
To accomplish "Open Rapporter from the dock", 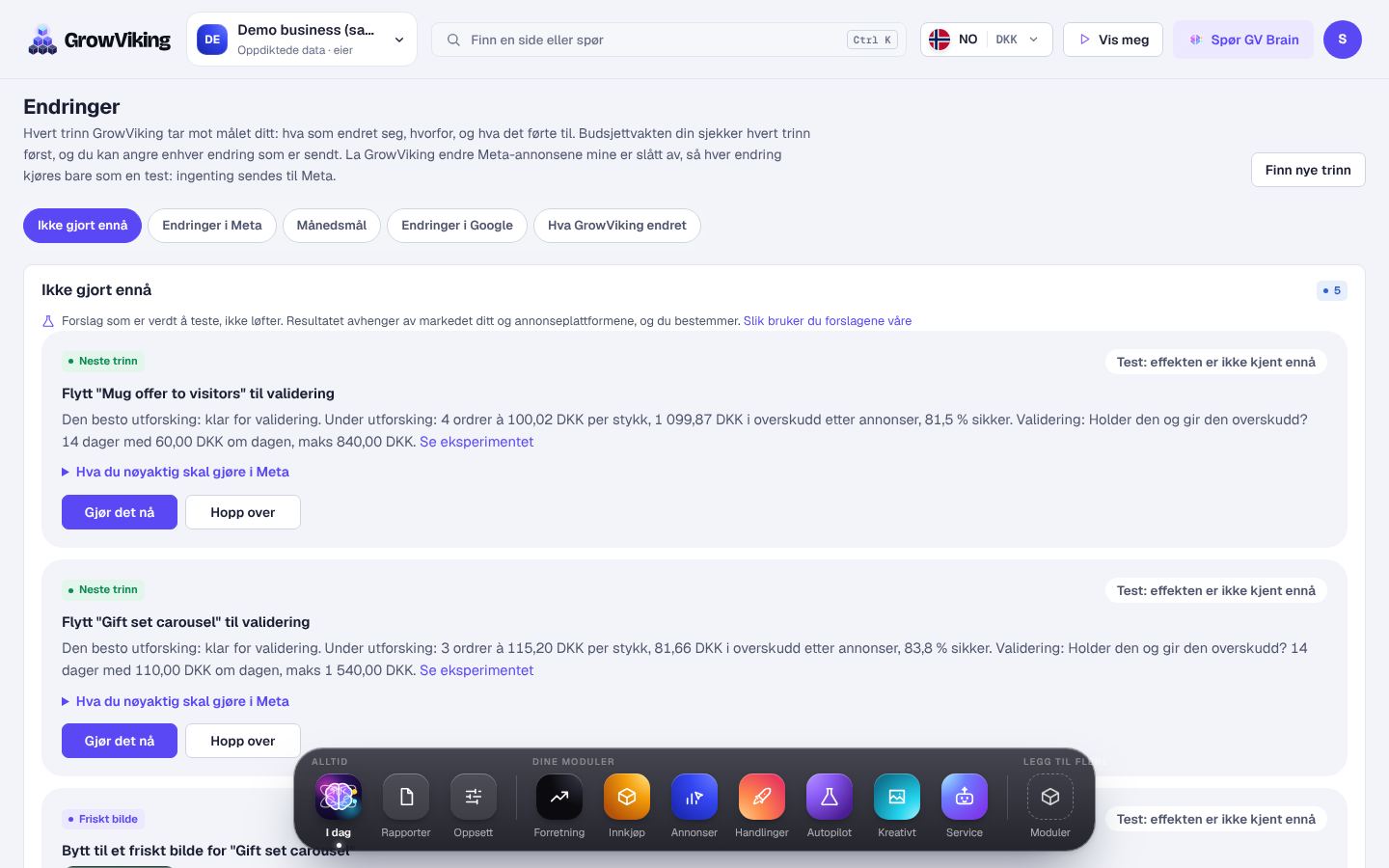I will coord(406,797).
